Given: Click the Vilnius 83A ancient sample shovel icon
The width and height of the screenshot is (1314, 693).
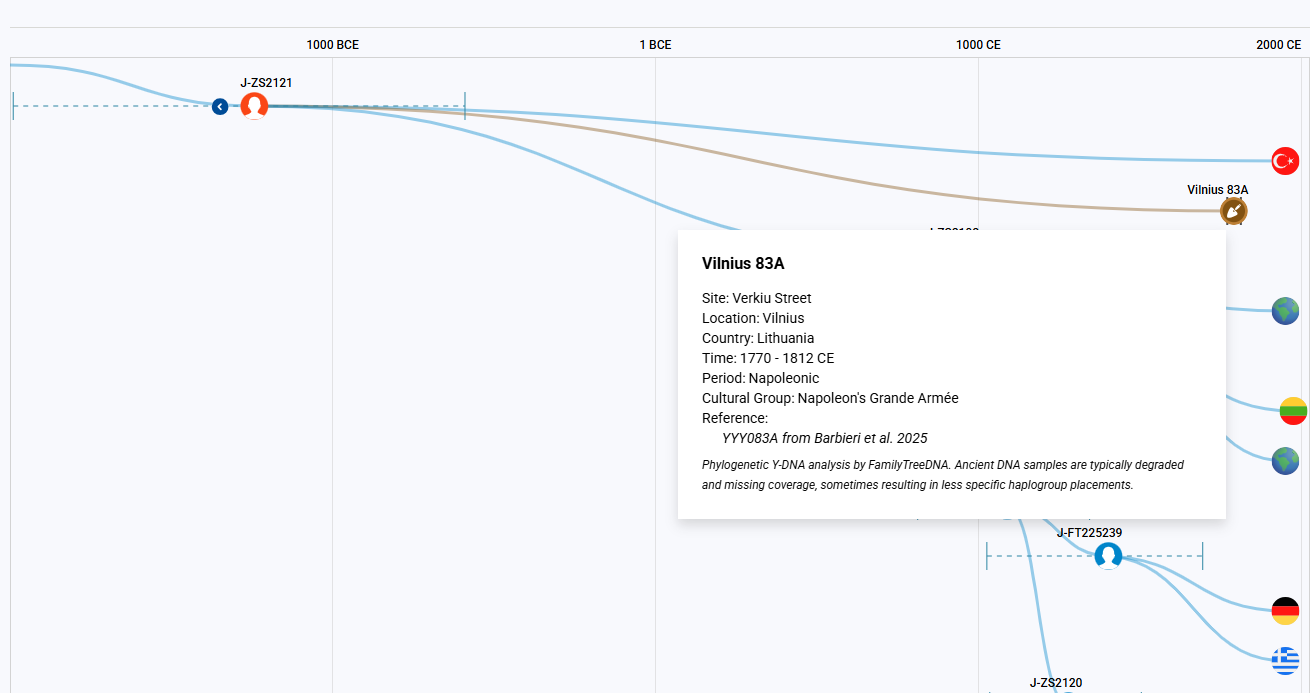Looking at the screenshot, I should click(x=1233, y=211).
